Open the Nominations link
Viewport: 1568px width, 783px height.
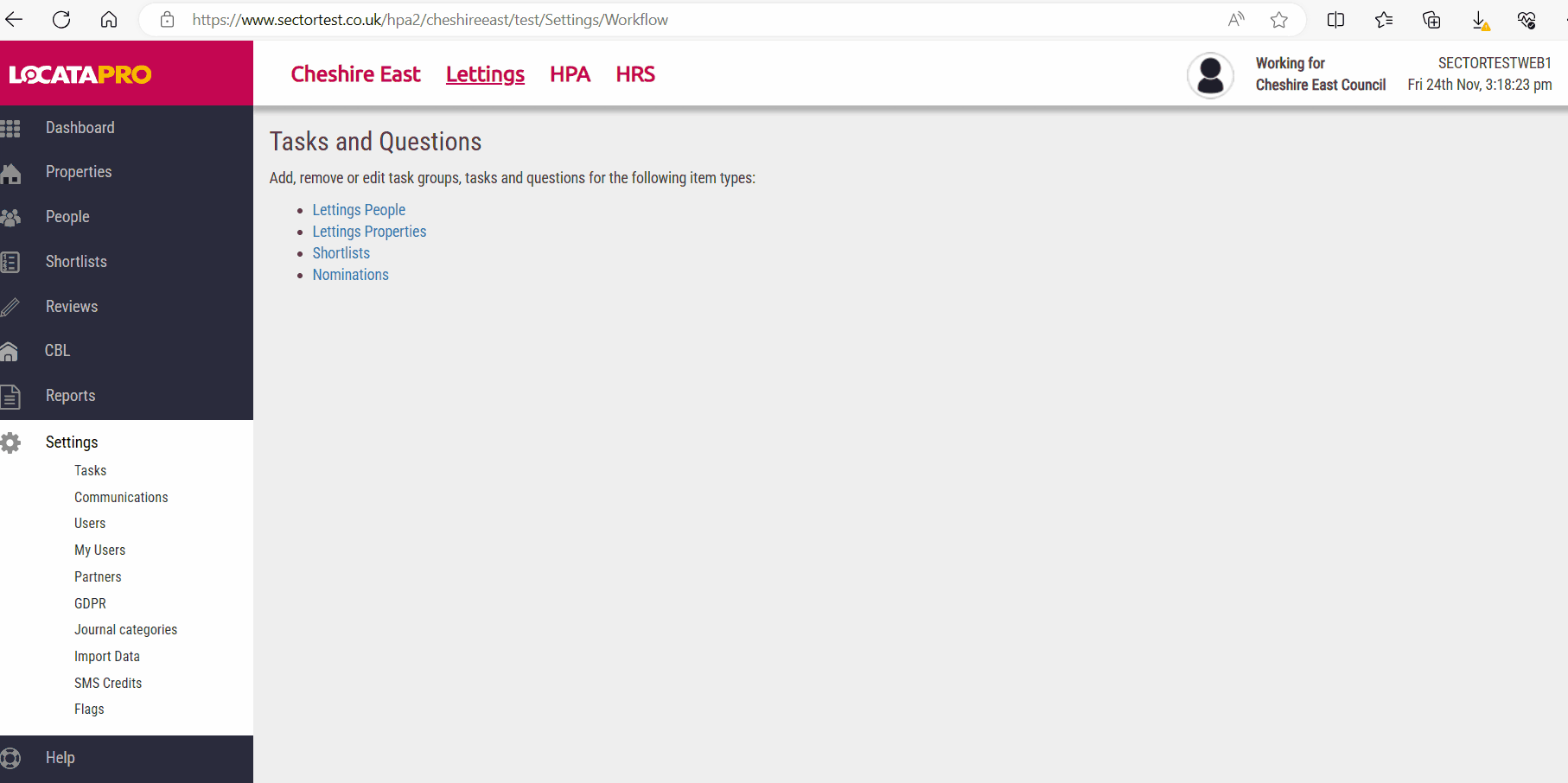[x=350, y=275]
